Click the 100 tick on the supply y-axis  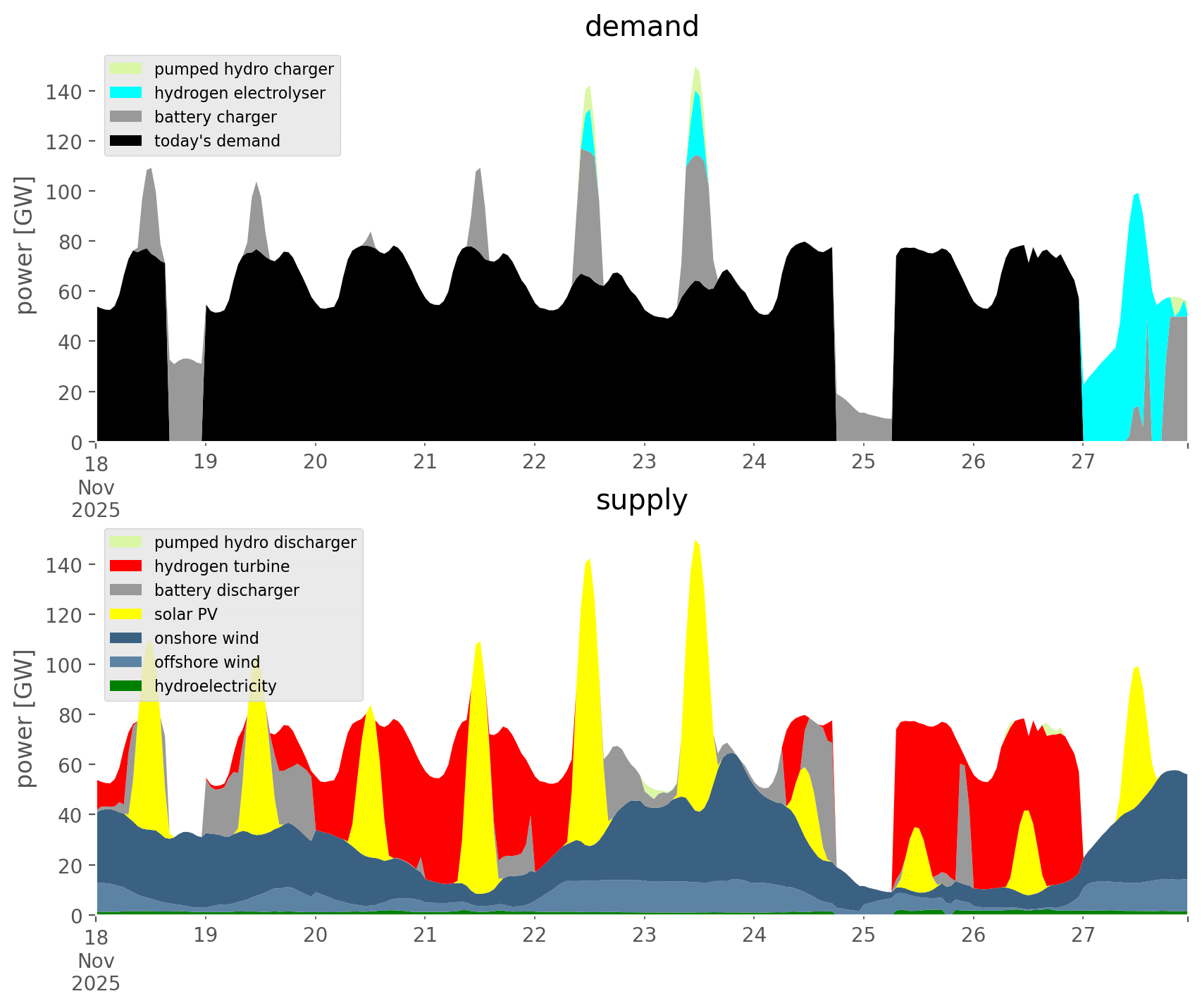pos(63,665)
